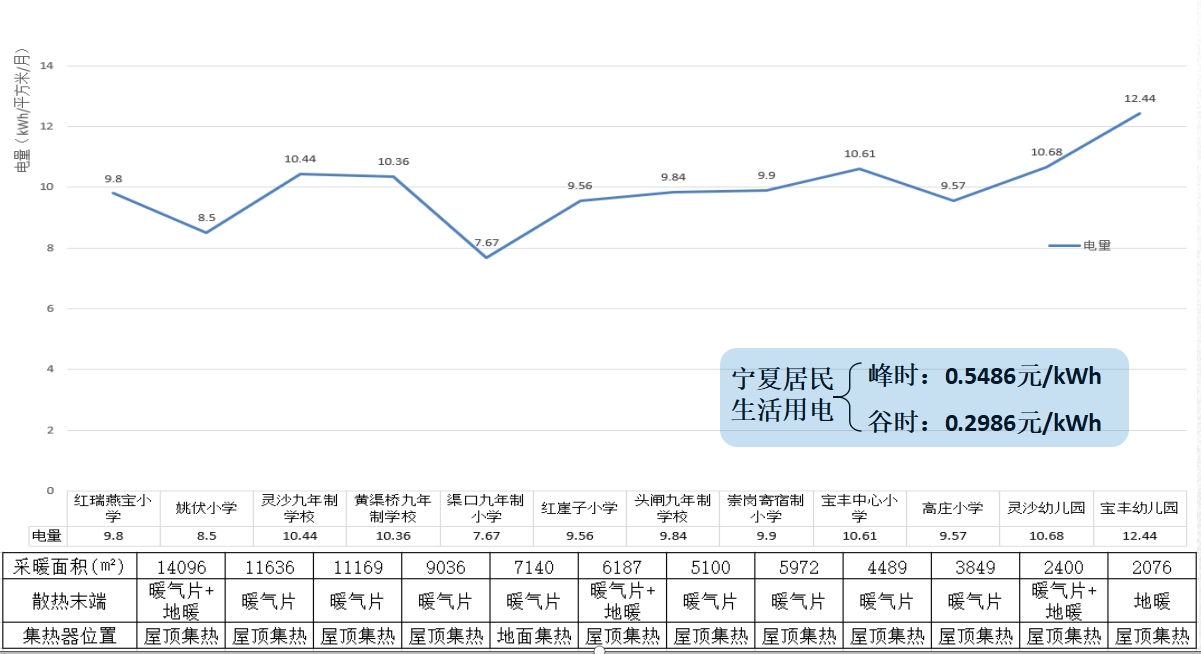Image resolution: width=1201 pixels, height=654 pixels.
Task: Click the 电量 row header of the data table
Action: pos(46,536)
